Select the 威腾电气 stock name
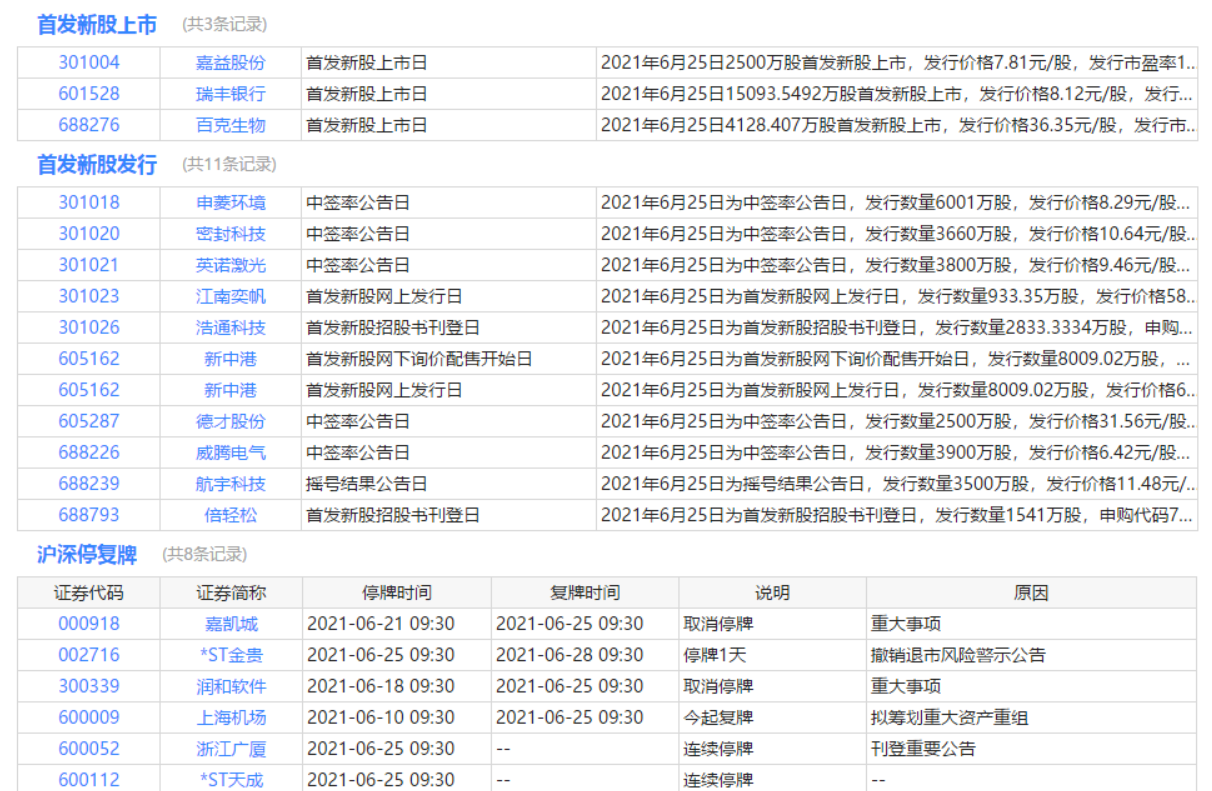This screenshot has width=1212, height=791. 230,452
